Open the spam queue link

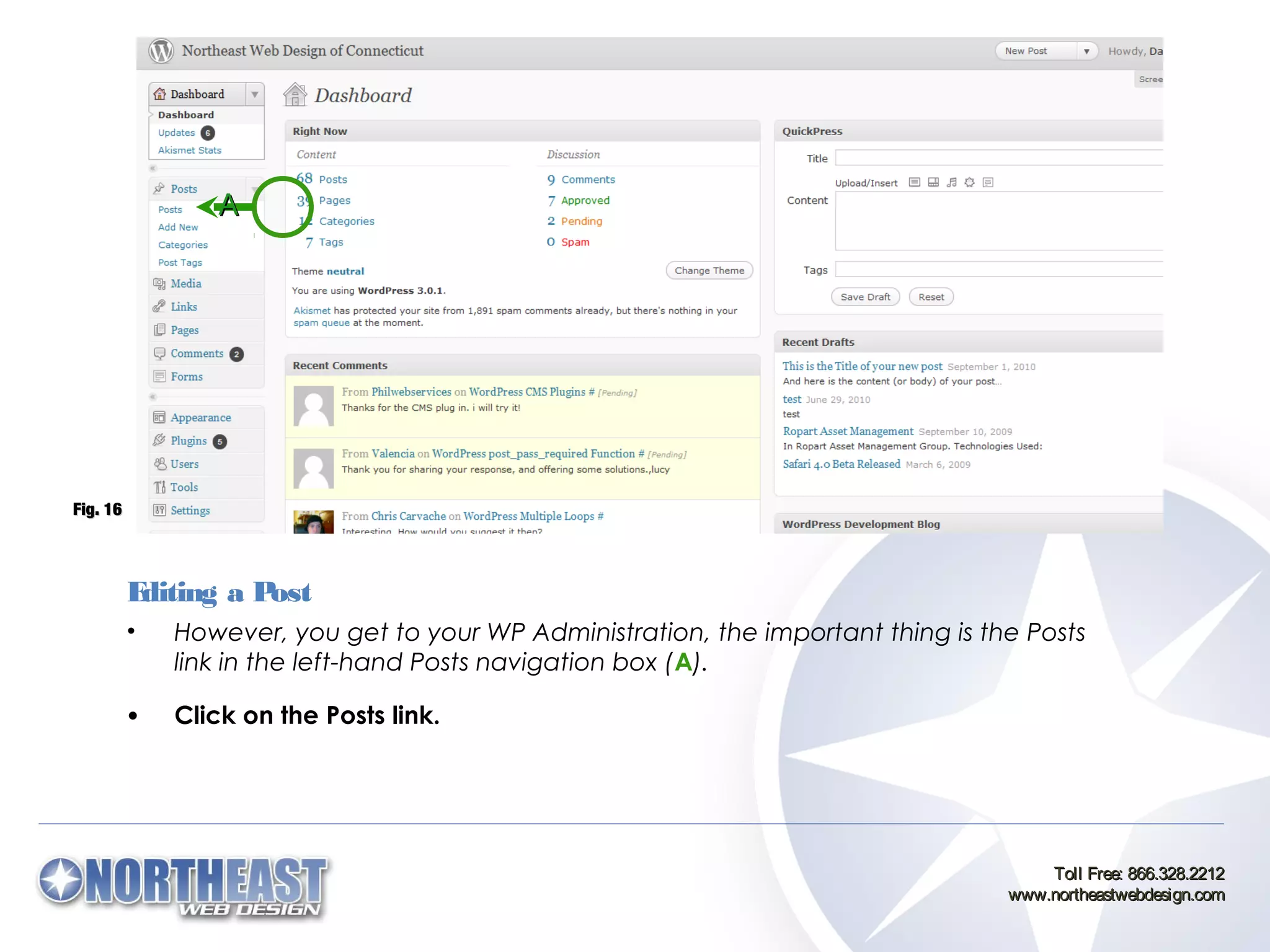click(x=321, y=323)
